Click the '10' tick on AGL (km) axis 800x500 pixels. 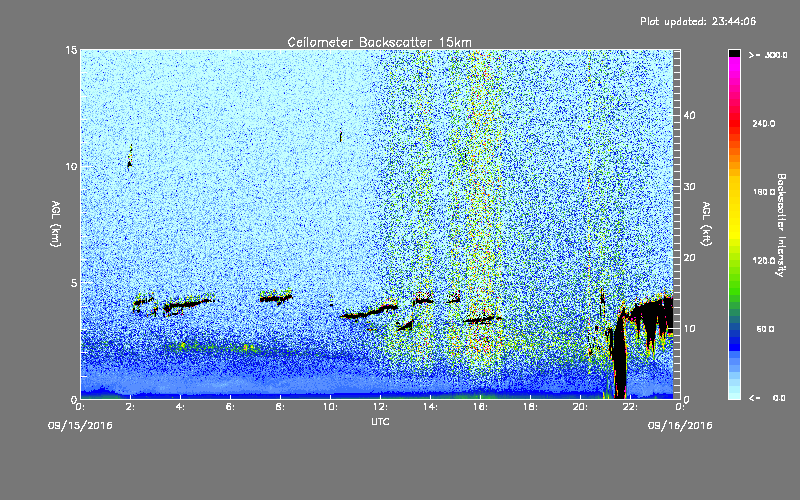[x=71, y=166]
